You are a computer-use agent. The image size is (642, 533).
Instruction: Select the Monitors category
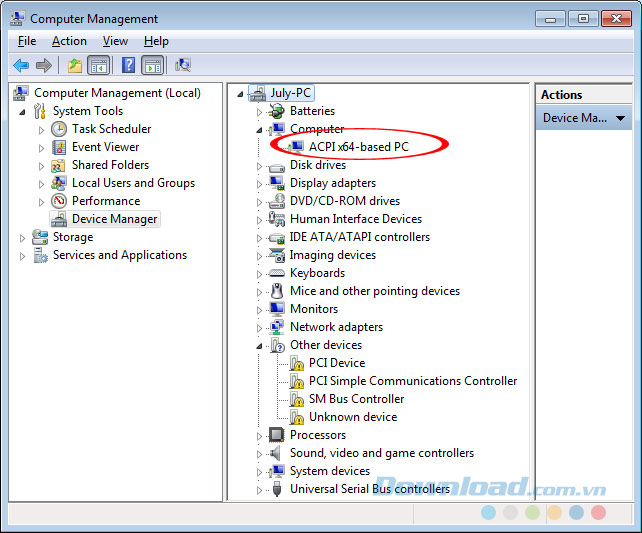(x=314, y=309)
